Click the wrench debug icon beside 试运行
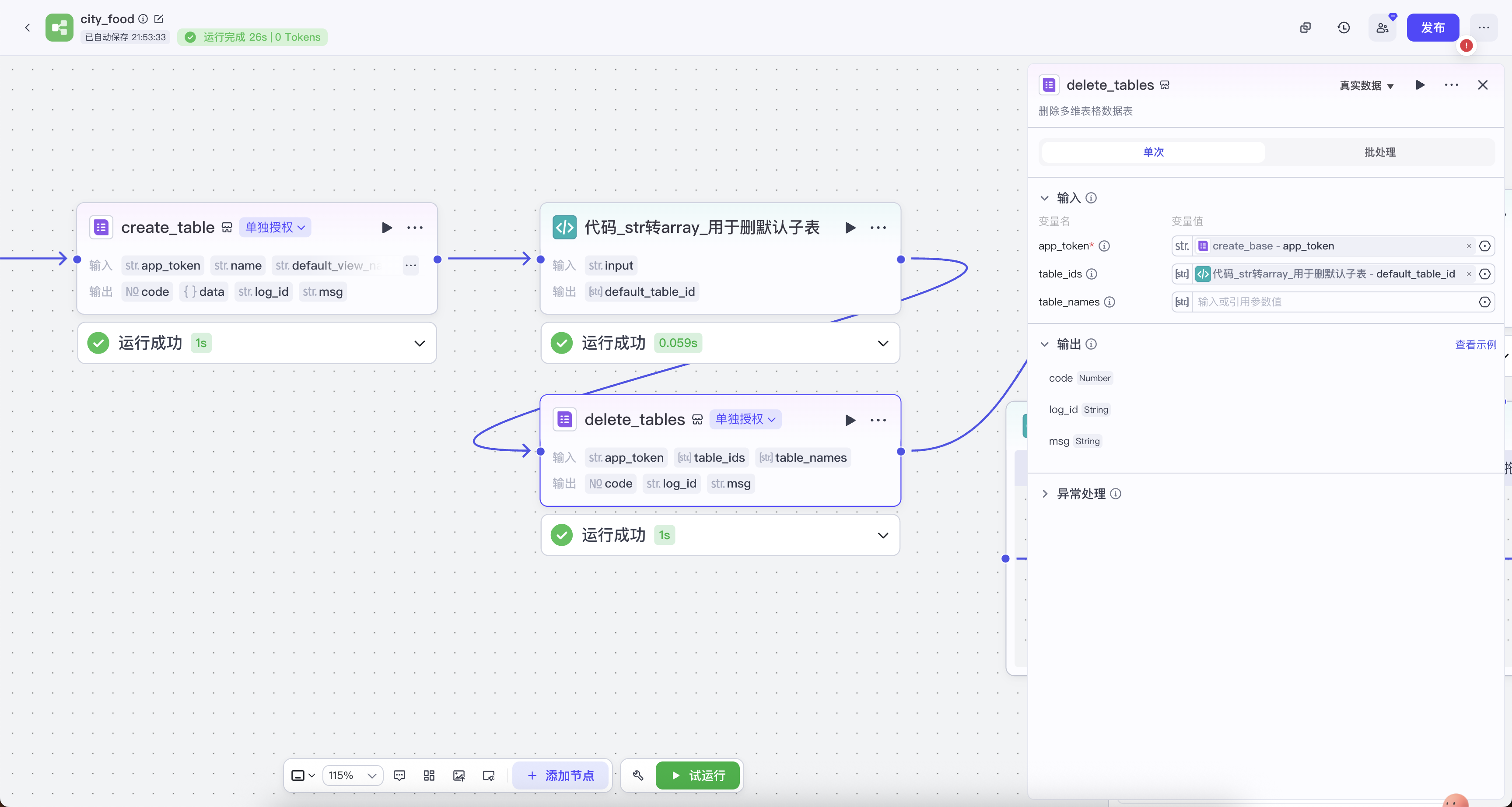The height and width of the screenshot is (807, 1512). pyautogui.click(x=638, y=775)
